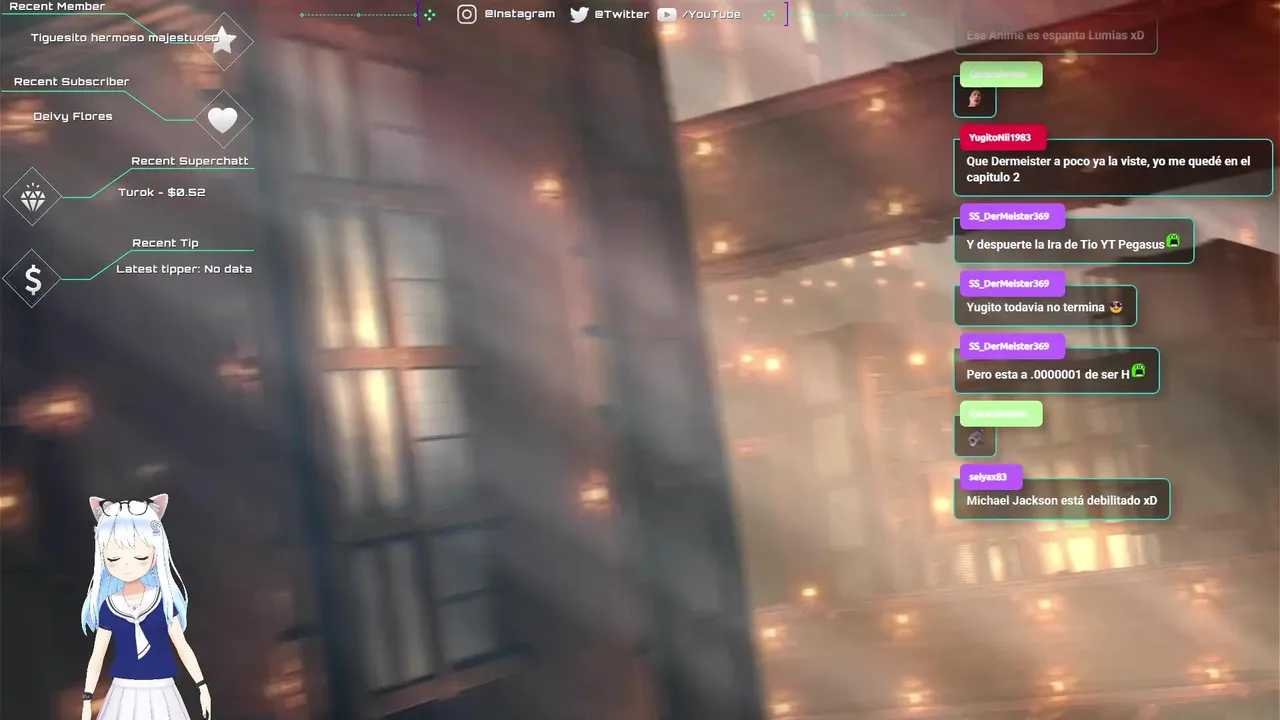Click the seiyax83 username badge
The width and height of the screenshot is (1280, 720).
tap(990, 476)
